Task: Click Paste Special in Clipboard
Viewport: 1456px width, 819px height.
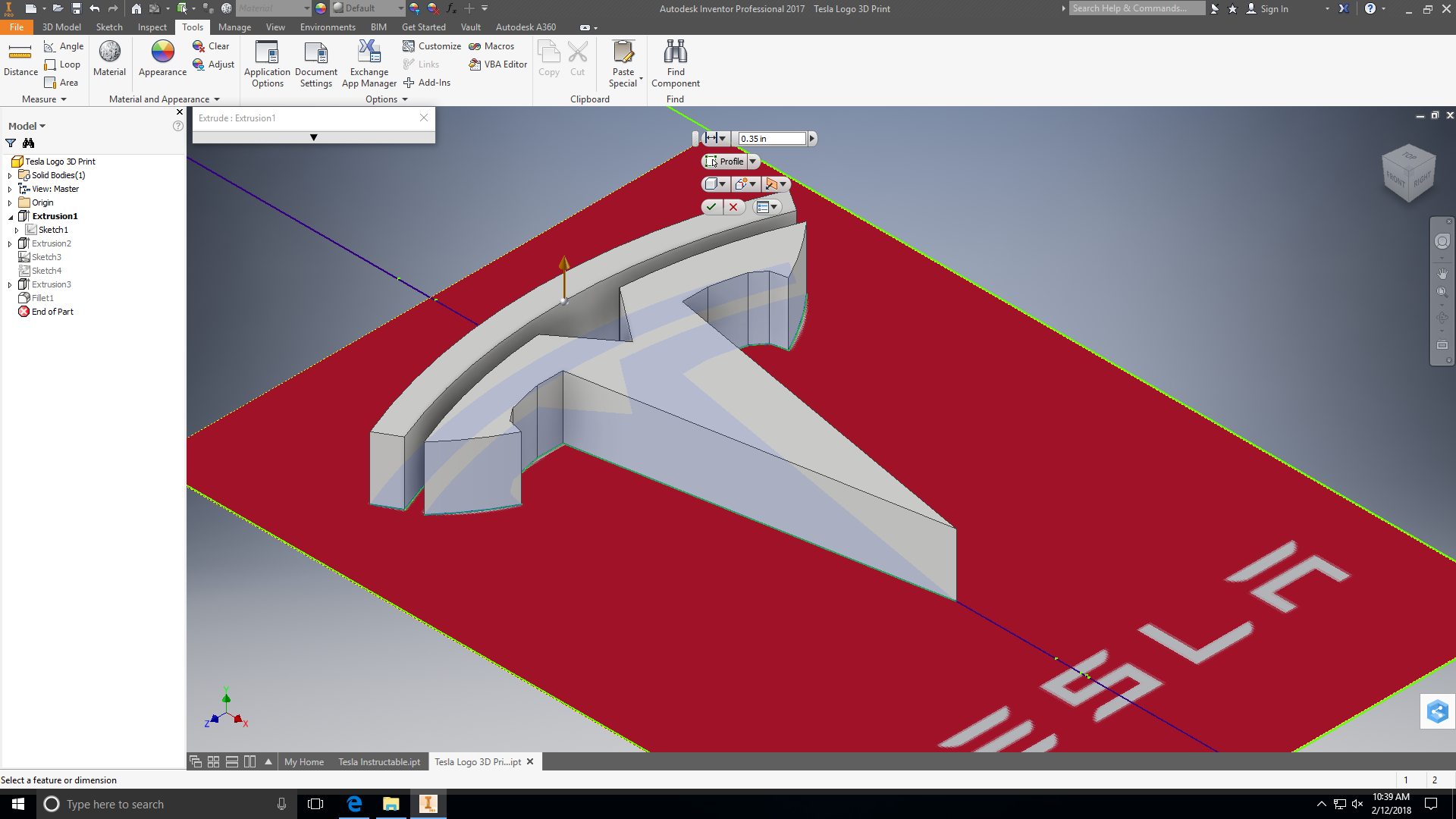Action: (x=623, y=64)
